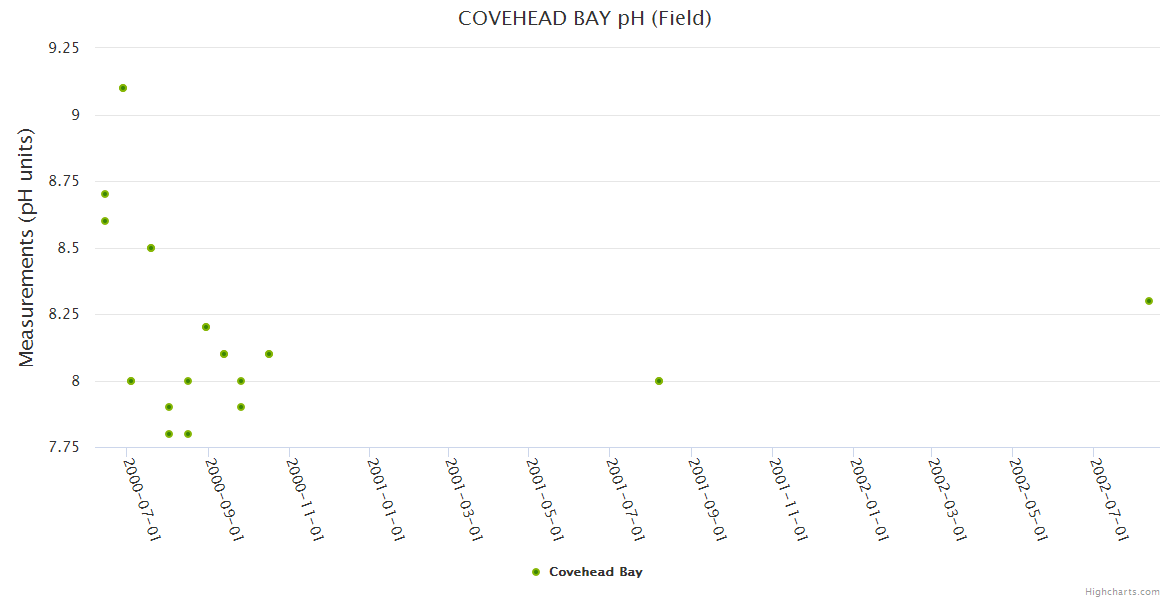
Task: Open the Highcharts.com credits link
Action: click(1122, 592)
